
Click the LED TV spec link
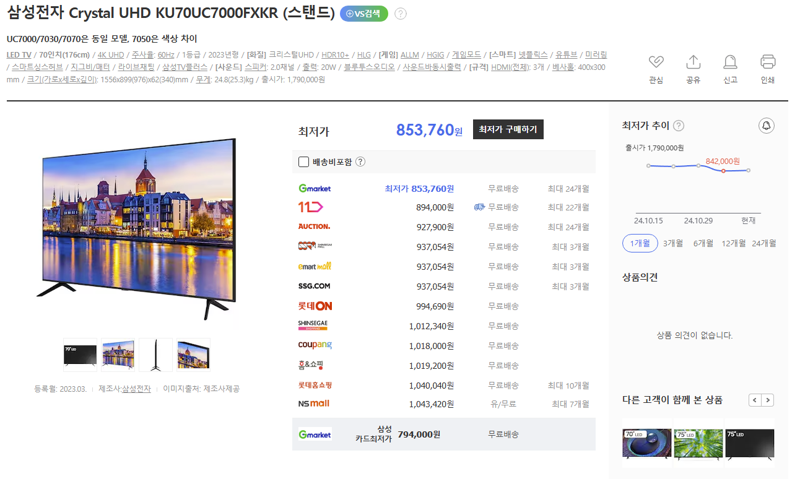[19, 55]
